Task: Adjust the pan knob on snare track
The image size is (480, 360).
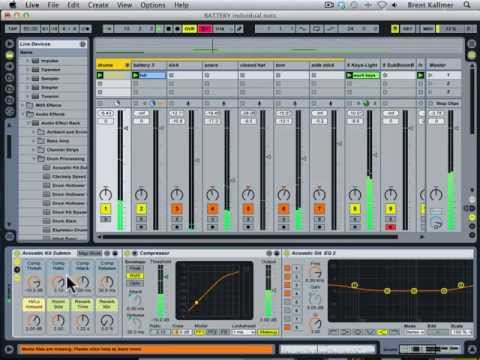Action: (212, 194)
